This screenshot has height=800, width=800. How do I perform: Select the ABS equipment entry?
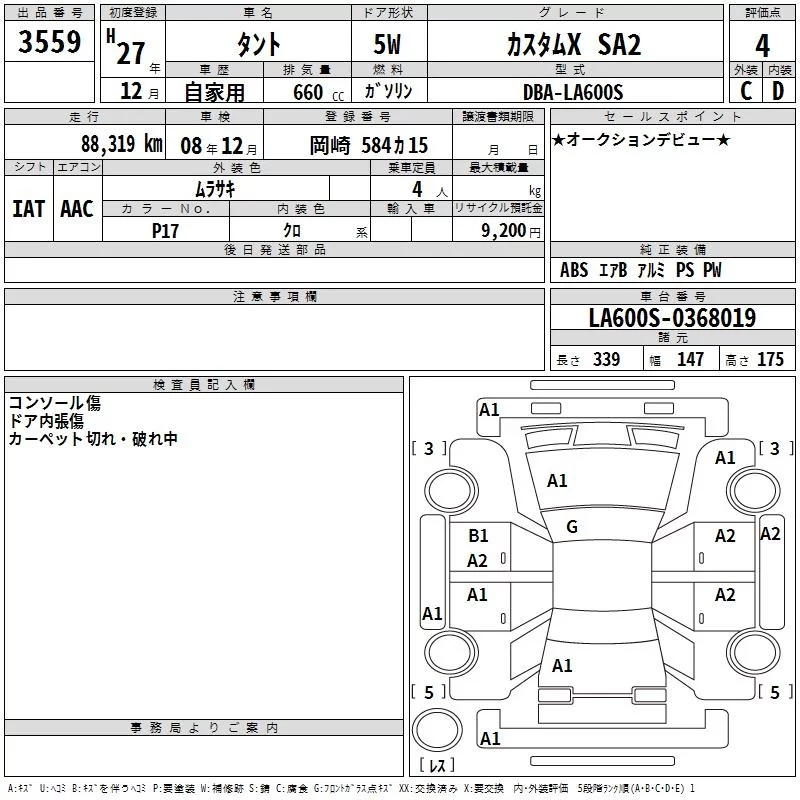(x=574, y=270)
